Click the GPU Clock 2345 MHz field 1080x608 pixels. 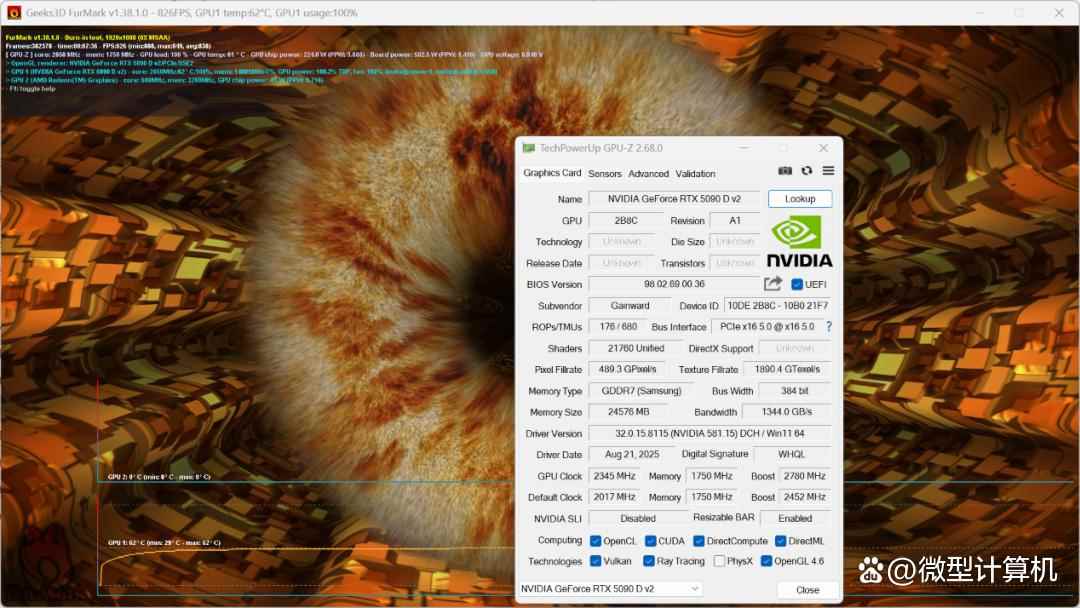pyautogui.click(x=614, y=476)
